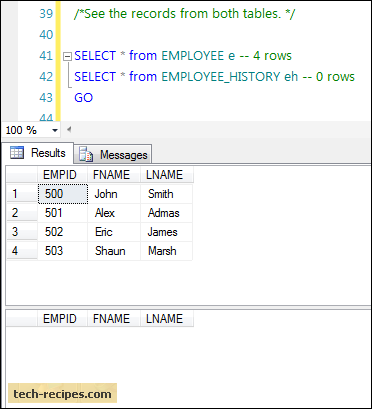Click the GO keyword on line 43
The image size is (372, 409).
(x=83, y=98)
